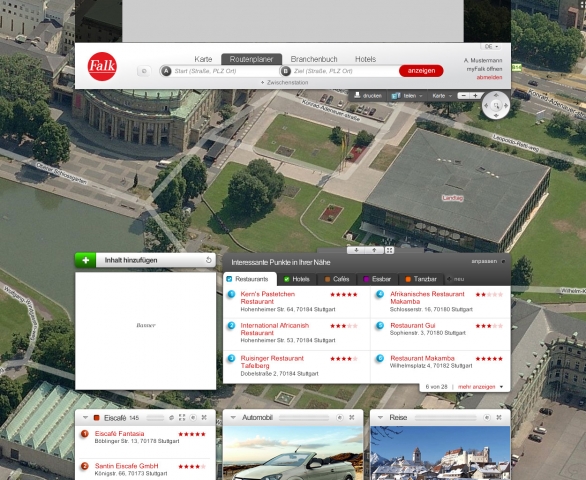
Task: Click the Eiscafé header slider bar
Action: [155, 418]
